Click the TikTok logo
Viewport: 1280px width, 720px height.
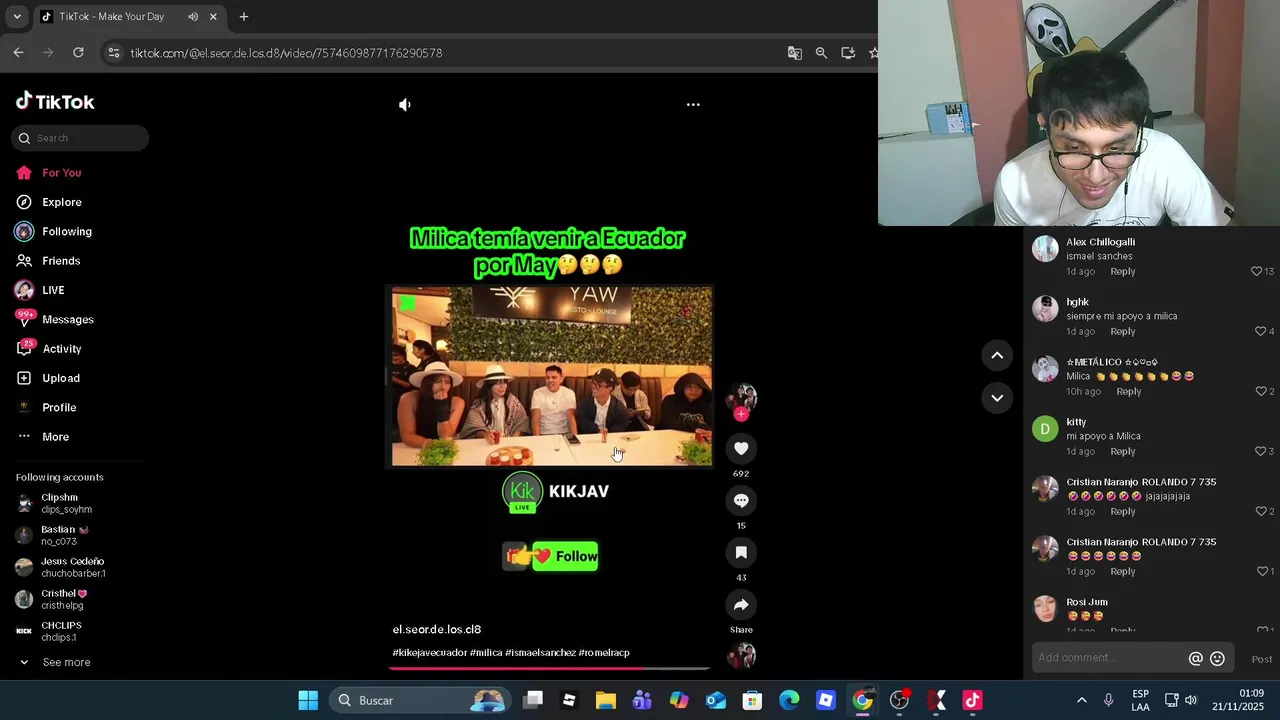coord(55,101)
